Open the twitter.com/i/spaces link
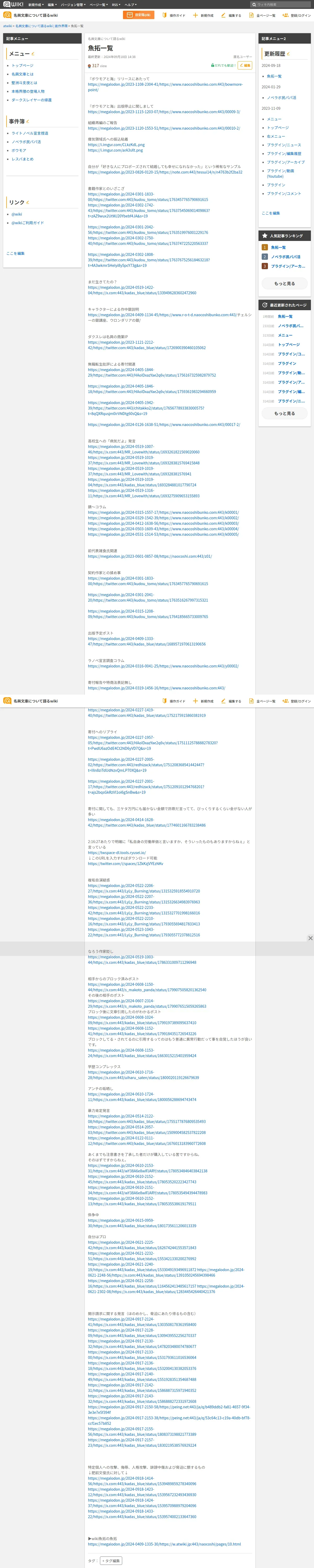This screenshot has height=1568, width=314. click(126, 864)
